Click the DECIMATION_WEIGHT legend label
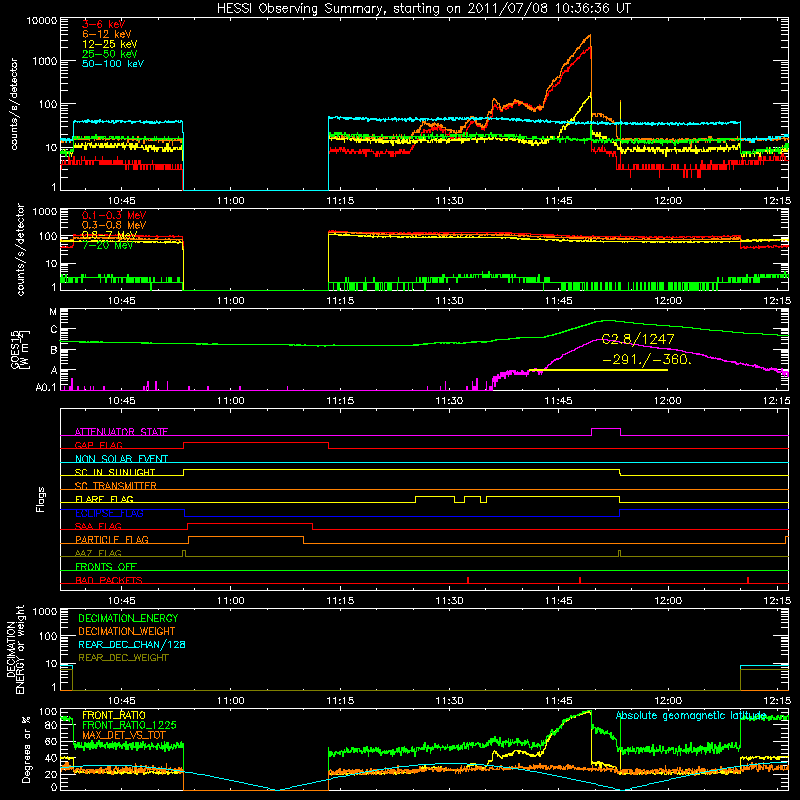 click(x=127, y=631)
